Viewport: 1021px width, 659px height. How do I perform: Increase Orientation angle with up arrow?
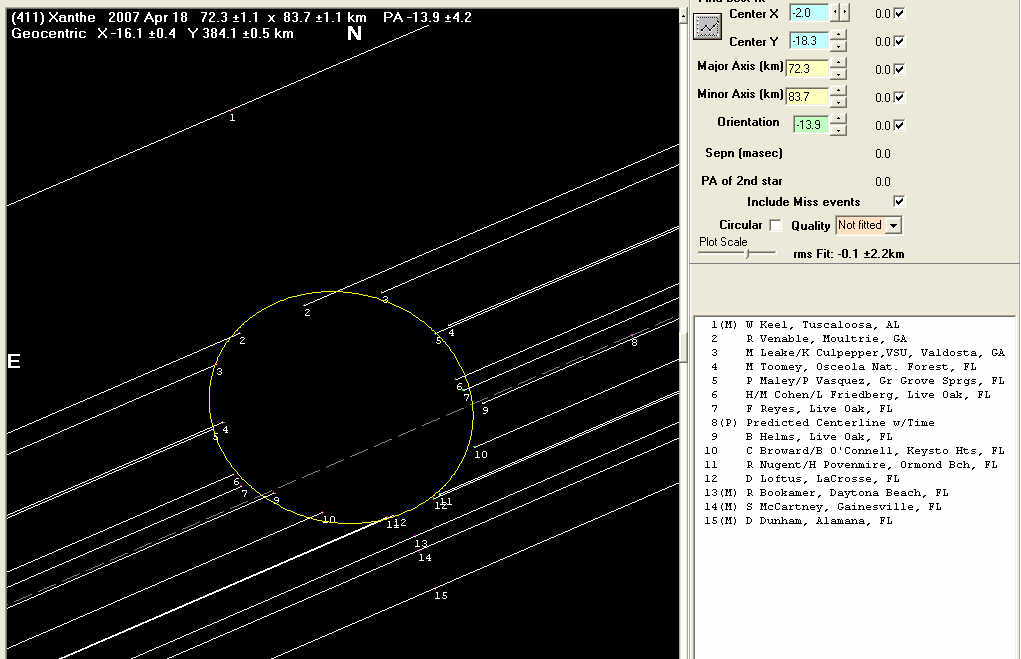(x=839, y=119)
